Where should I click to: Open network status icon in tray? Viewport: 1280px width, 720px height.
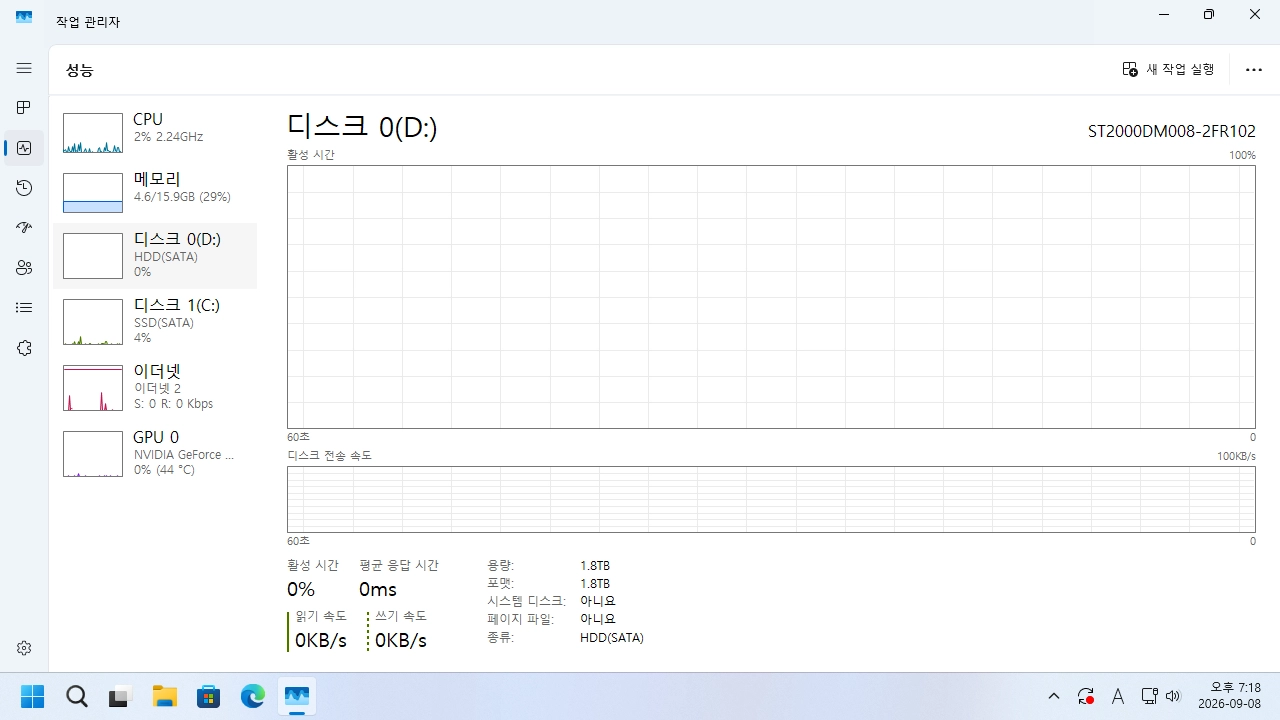(x=1149, y=696)
